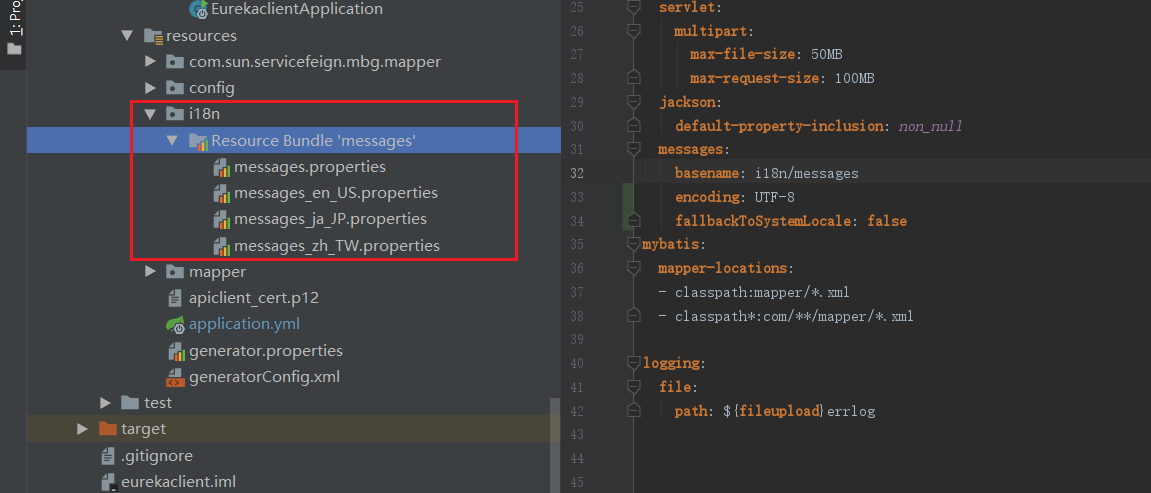Click the mapper folder icon
The height and width of the screenshot is (493, 1151).
pos(175,271)
